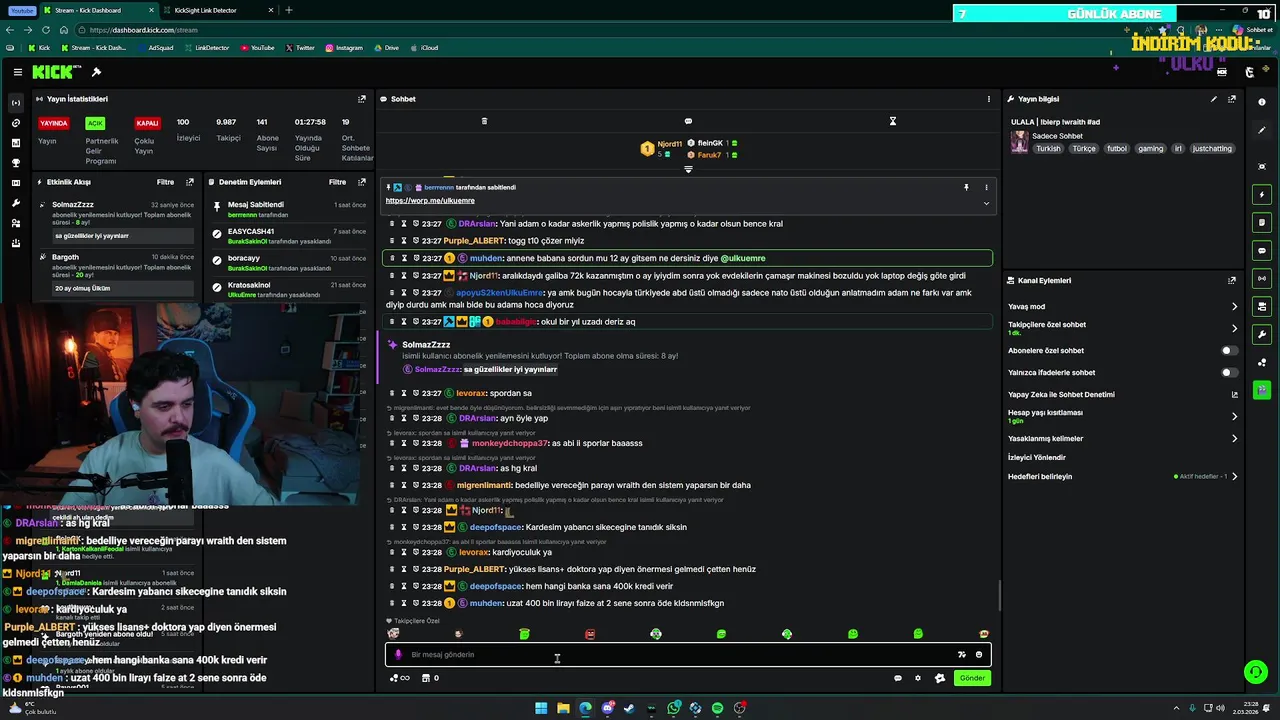The image size is (1280, 720).
Task: Collapse the chat leaderboard arrow
Action: tap(688, 169)
